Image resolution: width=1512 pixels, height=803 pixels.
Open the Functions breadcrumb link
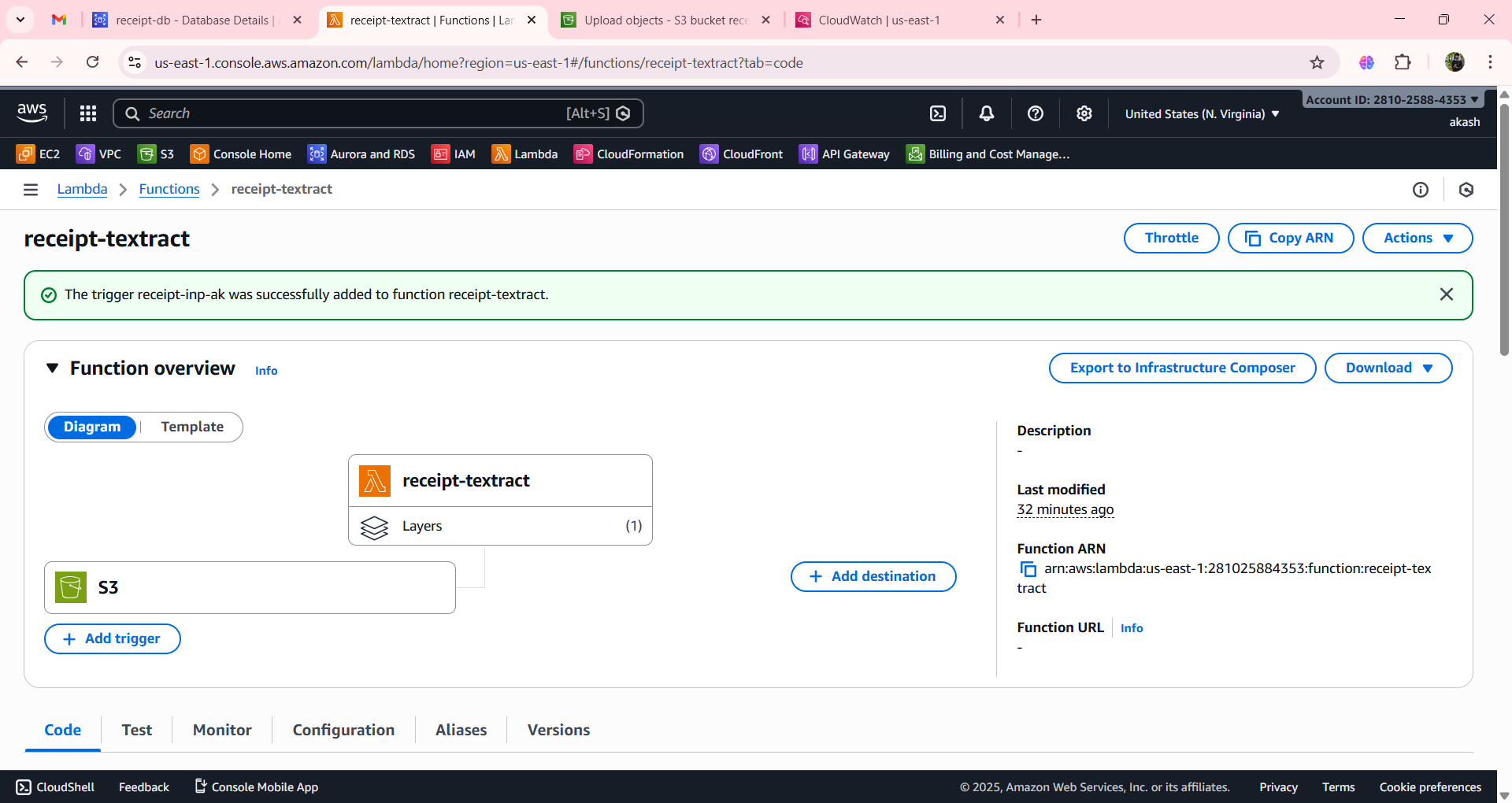tap(169, 189)
